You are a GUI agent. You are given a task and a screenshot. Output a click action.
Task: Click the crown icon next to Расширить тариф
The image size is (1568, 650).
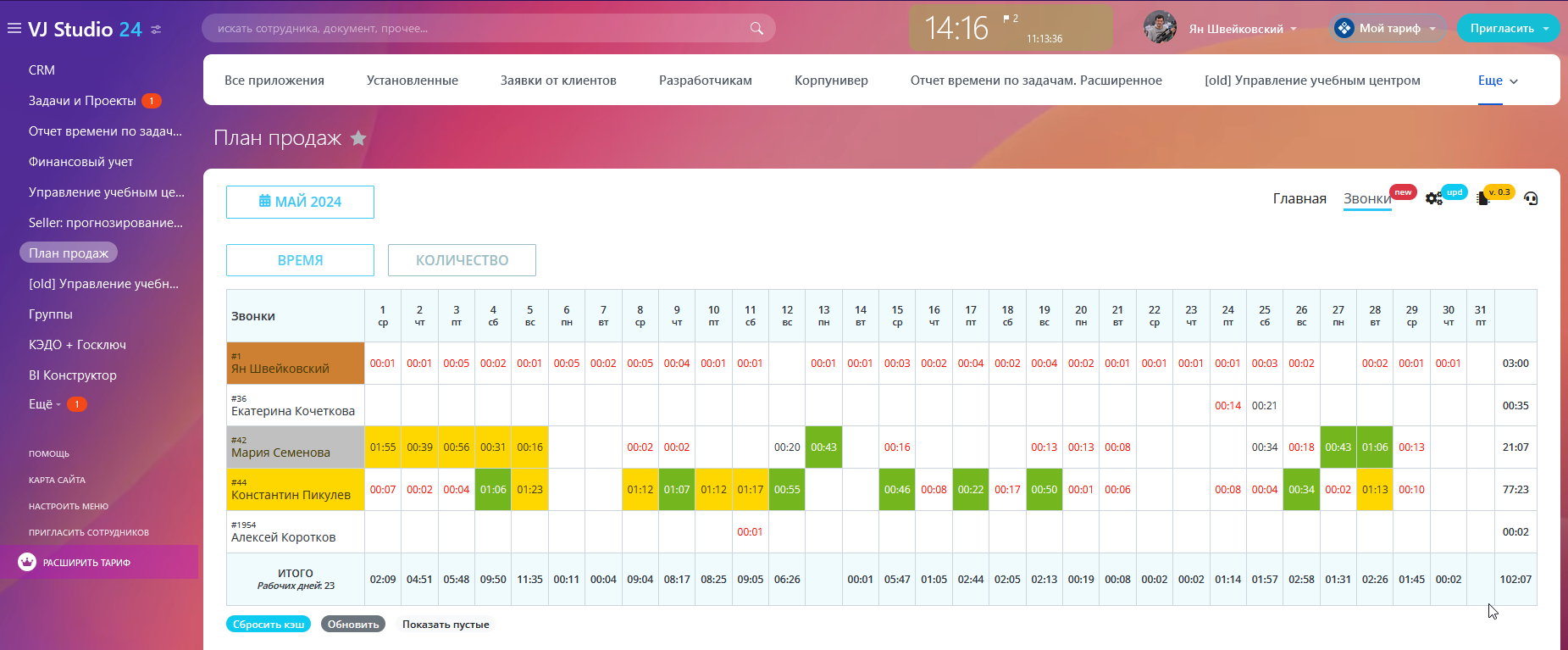click(x=27, y=562)
